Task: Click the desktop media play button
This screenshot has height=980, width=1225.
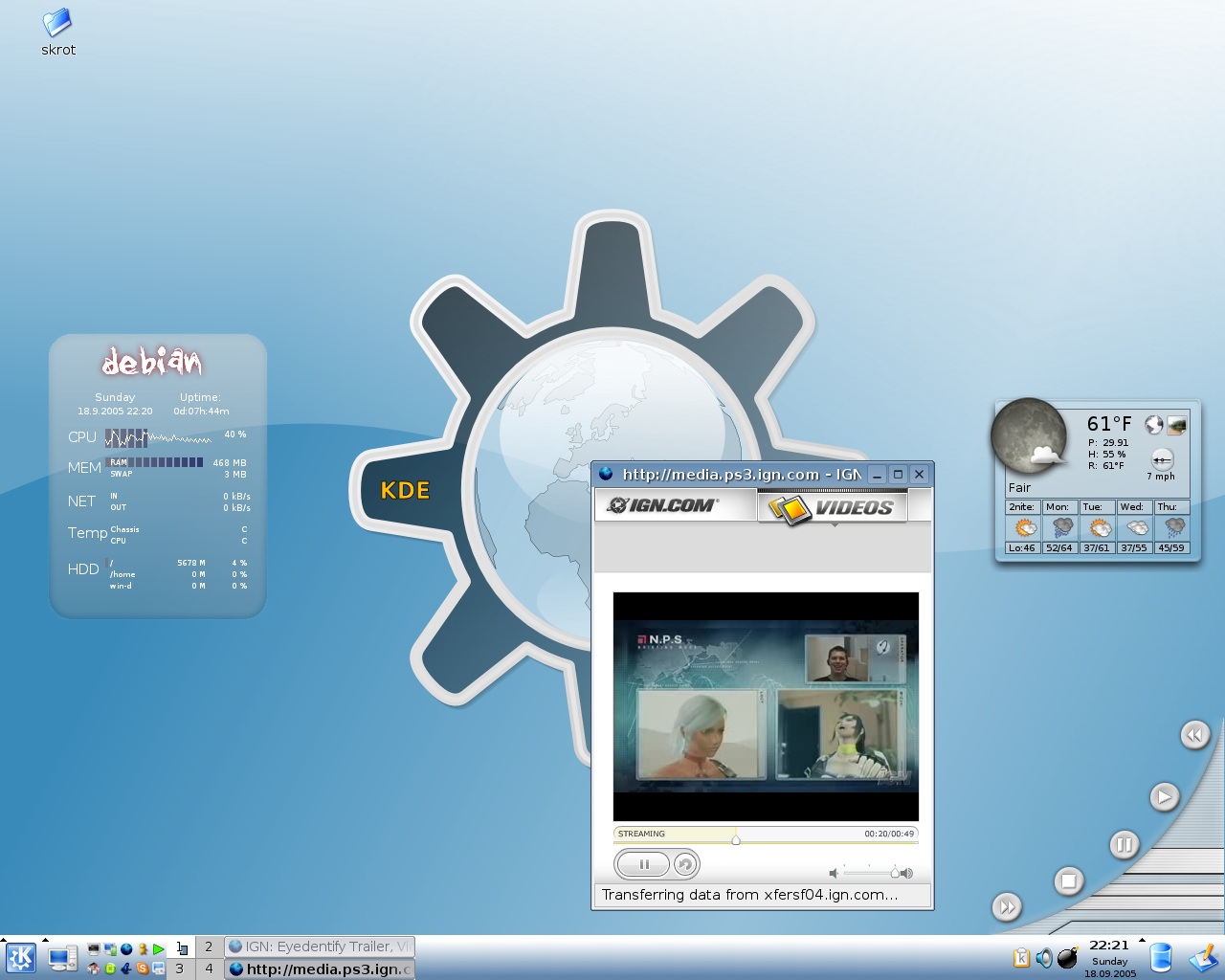Action: [1164, 796]
